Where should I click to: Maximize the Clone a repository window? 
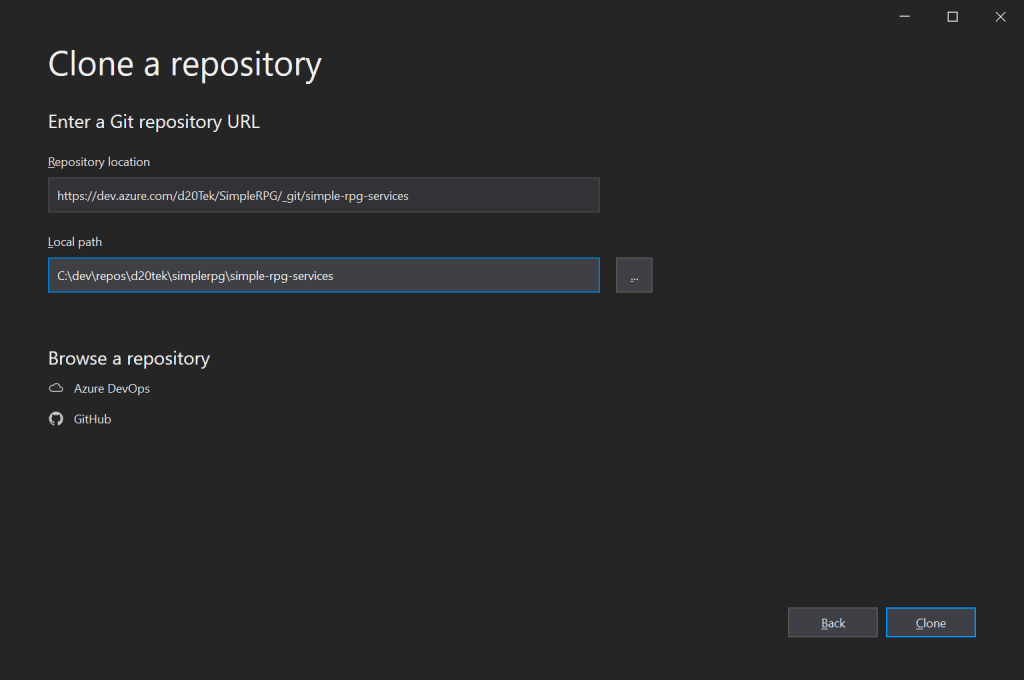click(952, 16)
